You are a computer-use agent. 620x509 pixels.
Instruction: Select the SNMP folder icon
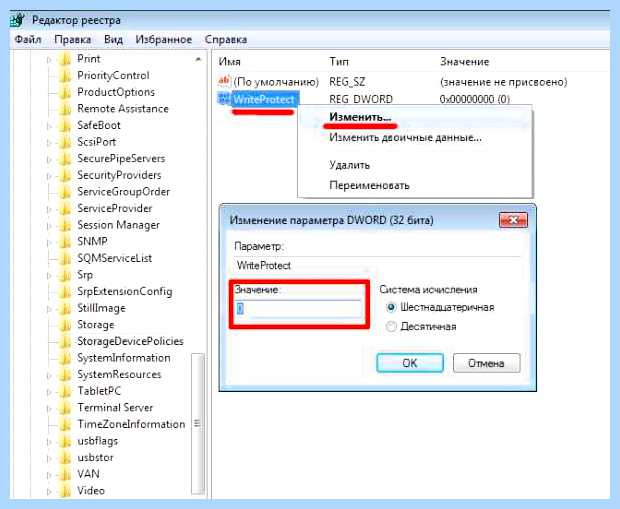click(65, 242)
